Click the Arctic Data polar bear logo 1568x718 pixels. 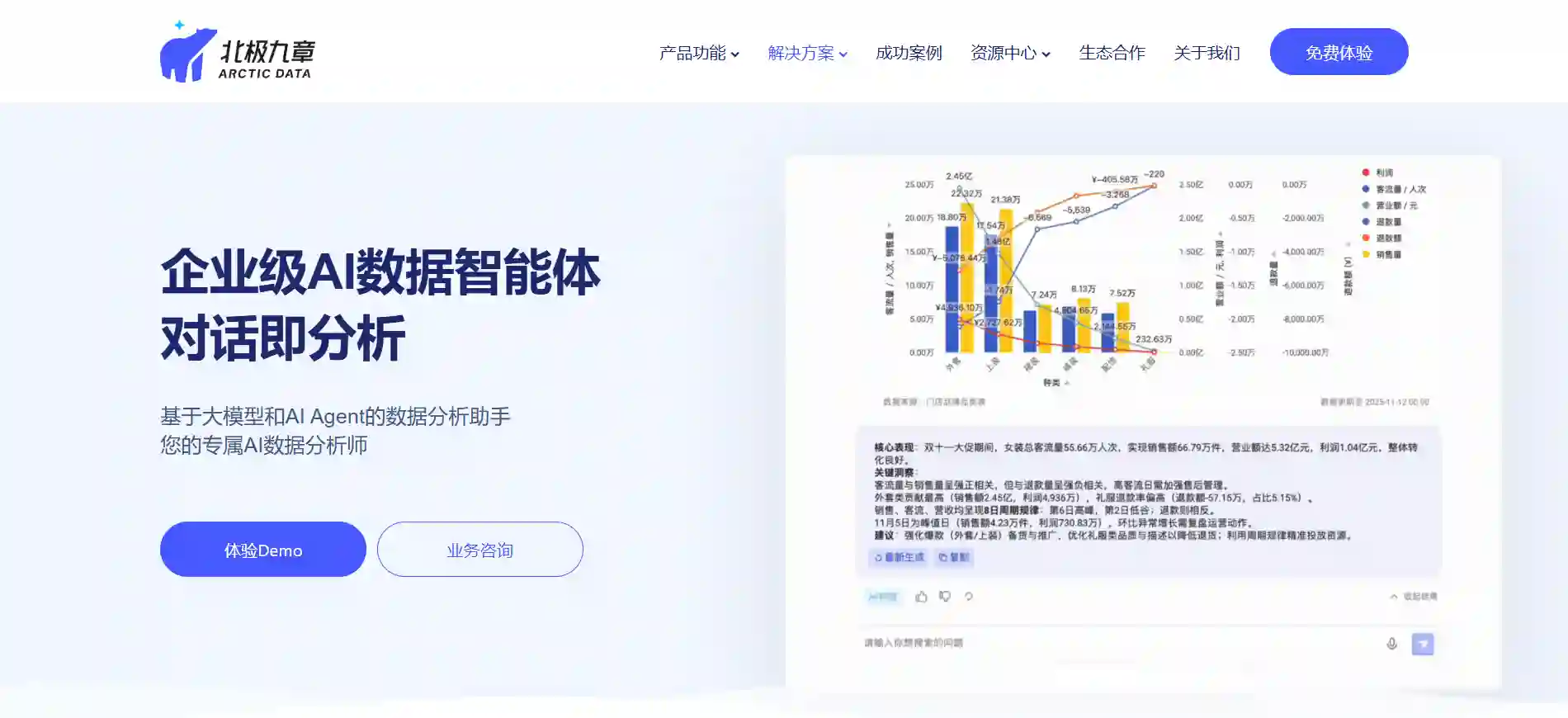[x=237, y=52]
